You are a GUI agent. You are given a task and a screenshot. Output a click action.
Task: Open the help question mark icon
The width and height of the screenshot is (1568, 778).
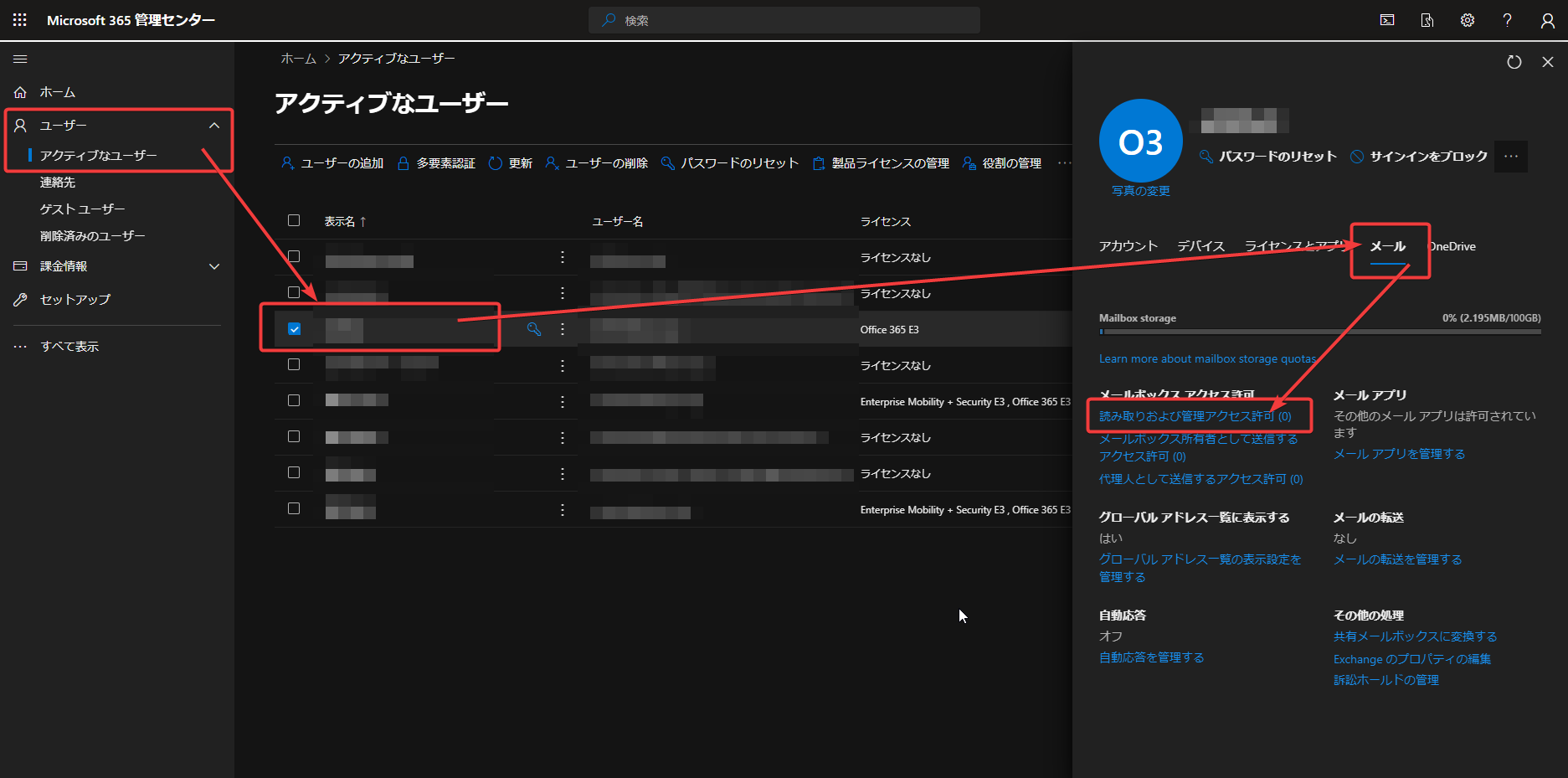point(1507,20)
